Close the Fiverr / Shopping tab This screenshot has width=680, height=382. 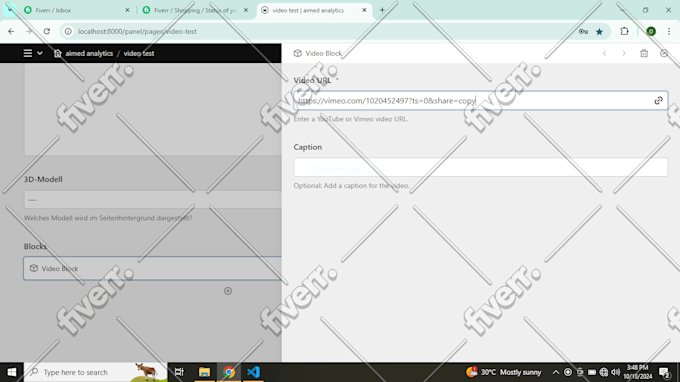[245, 10]
